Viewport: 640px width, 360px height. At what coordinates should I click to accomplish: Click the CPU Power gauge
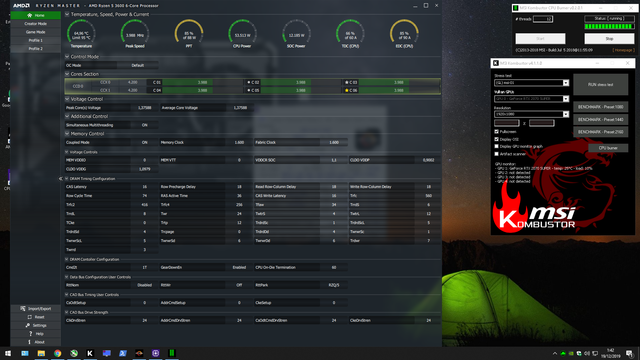pyautogui.click(x=242, y=33)
